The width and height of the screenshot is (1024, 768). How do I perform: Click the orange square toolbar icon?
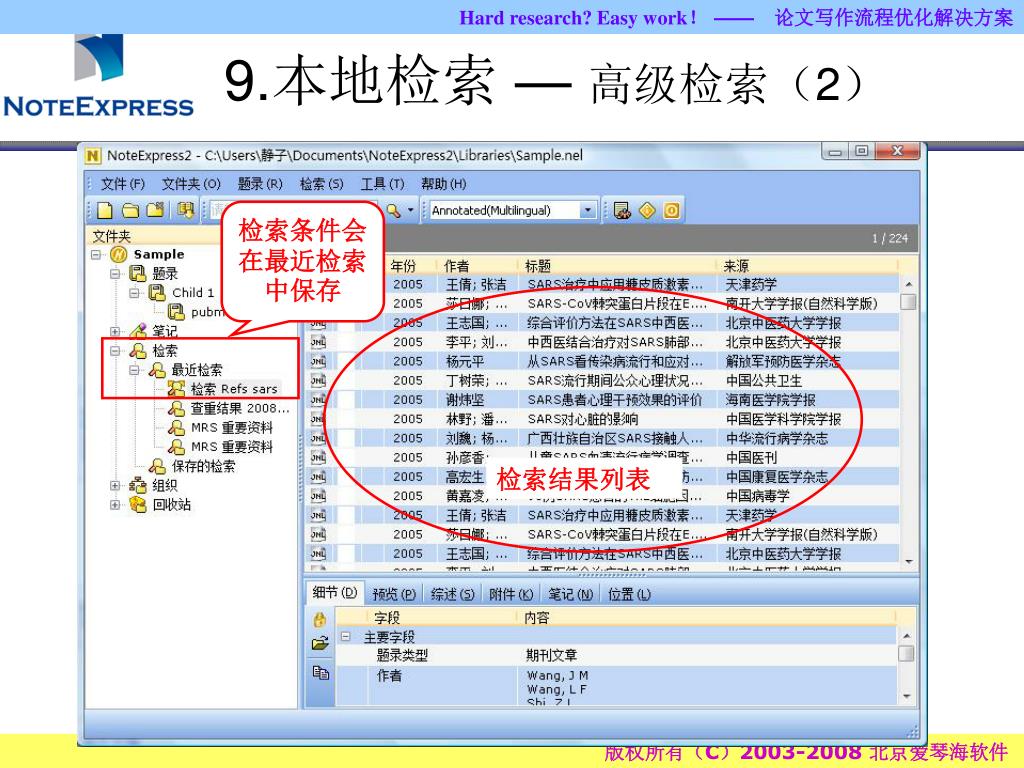coord(671,210)
